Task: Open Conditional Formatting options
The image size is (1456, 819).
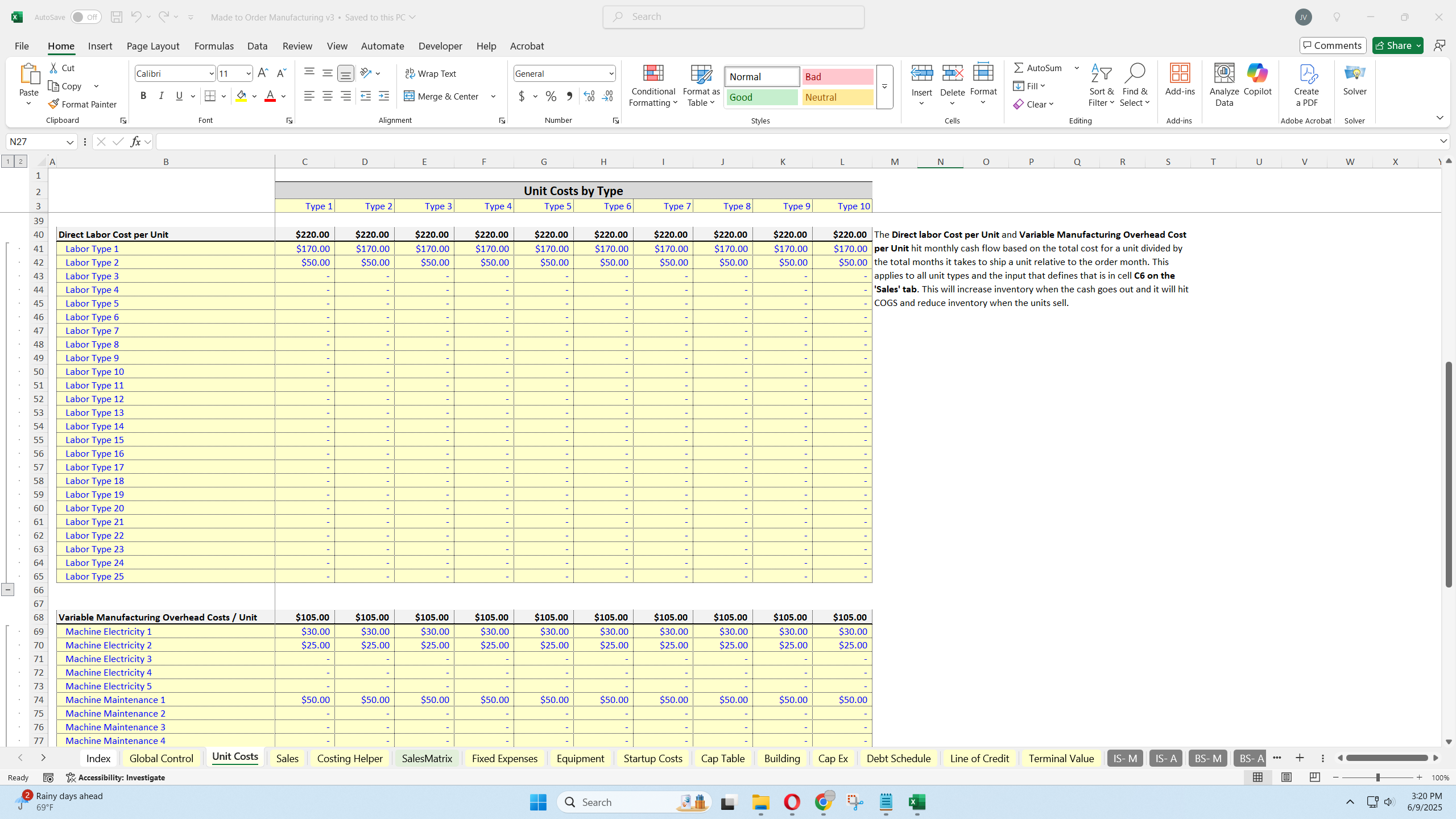Action: click(x=652, y=85)
